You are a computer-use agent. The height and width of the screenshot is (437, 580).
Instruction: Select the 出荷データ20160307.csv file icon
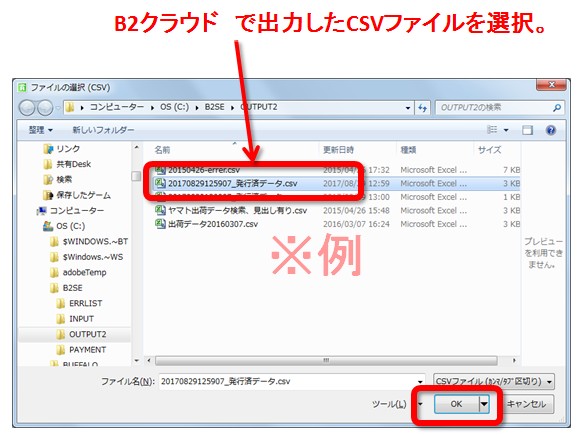[x=160, y=223]
